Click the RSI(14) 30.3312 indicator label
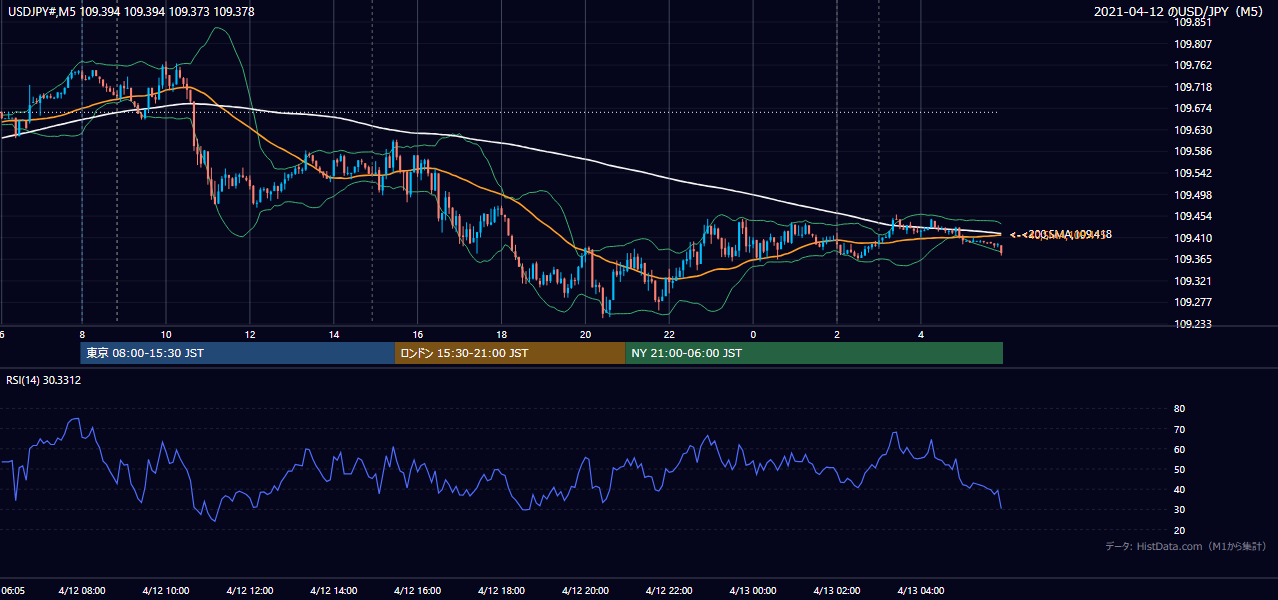 tap(44, 380)
